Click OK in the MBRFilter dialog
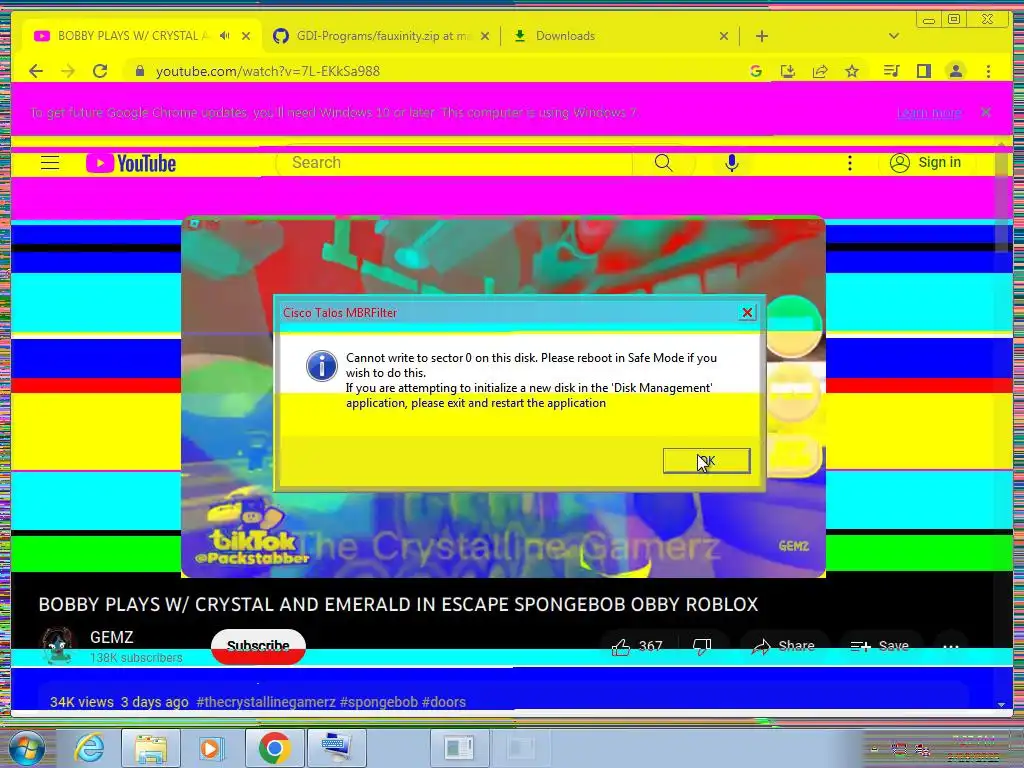This screenshot has height=768, width=1024. click(706, 461)
